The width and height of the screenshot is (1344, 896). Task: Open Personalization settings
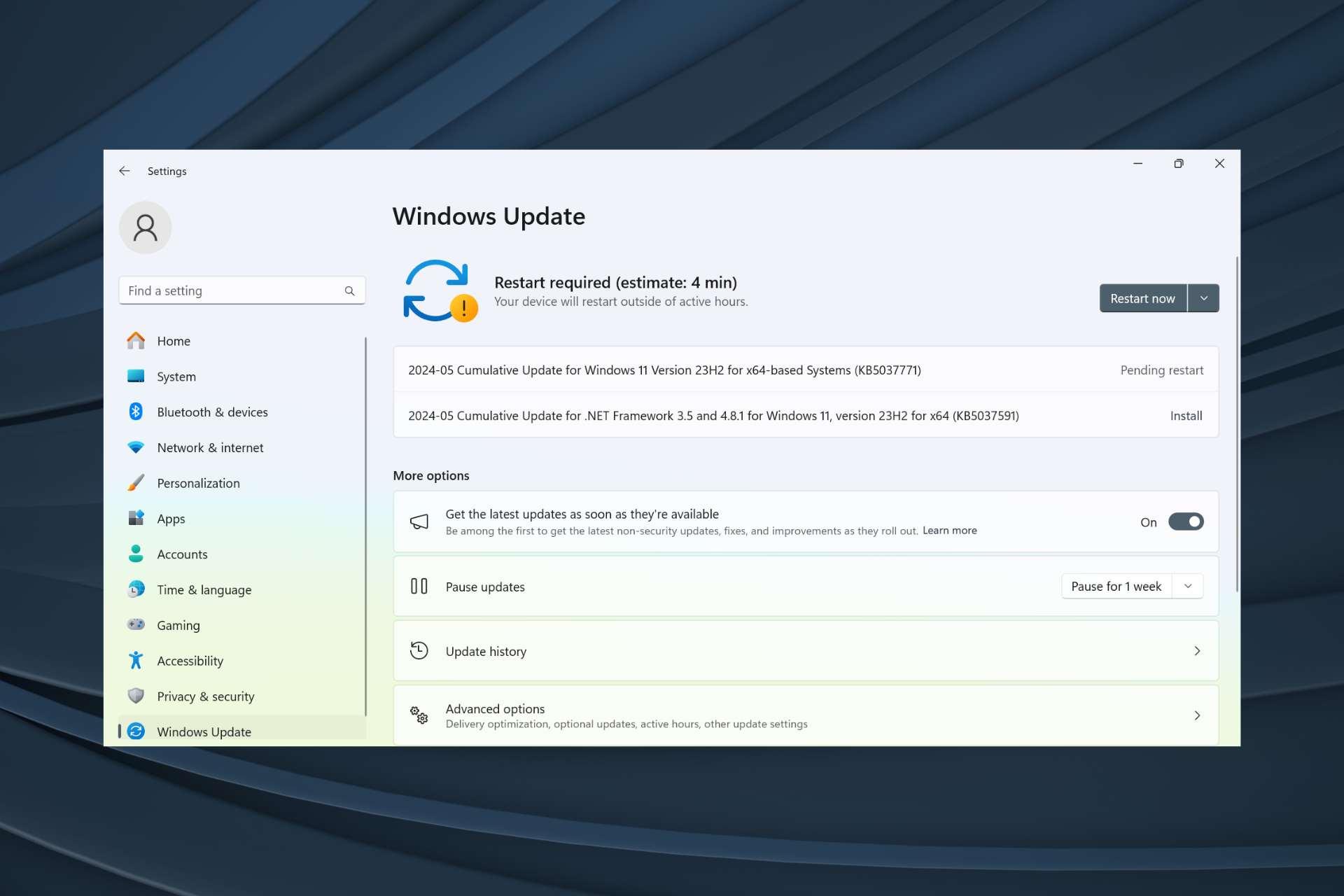242,483
